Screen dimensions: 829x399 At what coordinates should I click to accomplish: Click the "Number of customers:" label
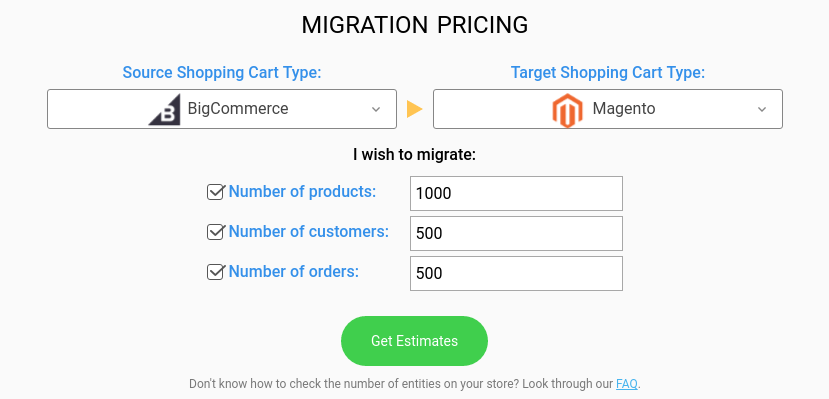point(309,231)
